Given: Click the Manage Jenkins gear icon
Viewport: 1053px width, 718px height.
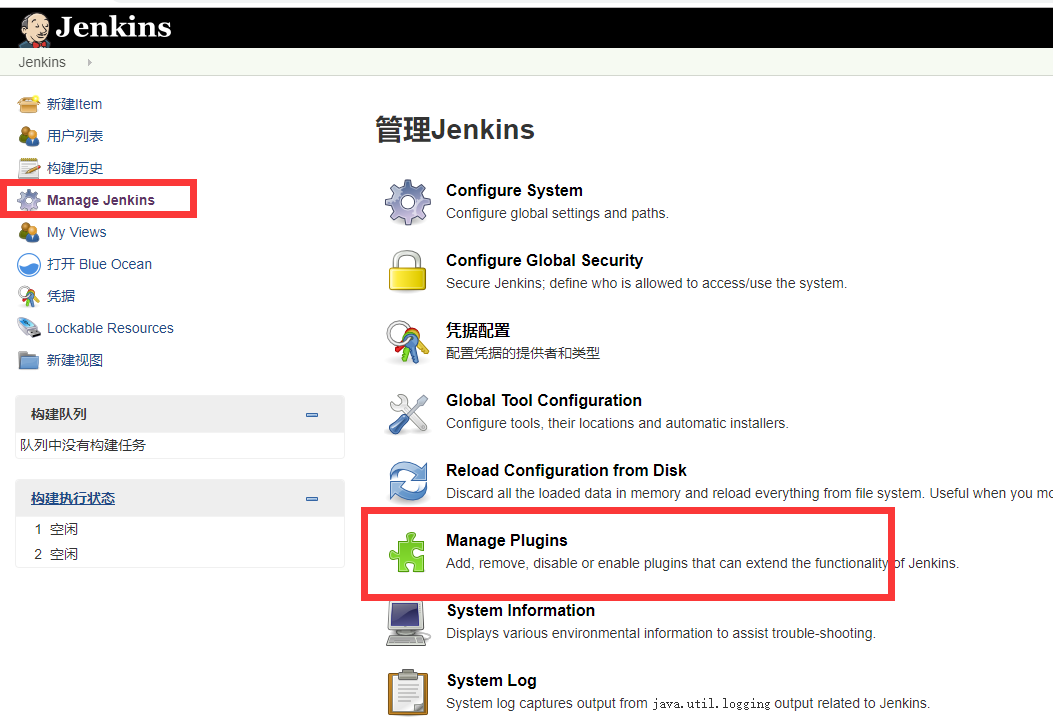Looking at the screenshot, I should [x=29, y=200].
